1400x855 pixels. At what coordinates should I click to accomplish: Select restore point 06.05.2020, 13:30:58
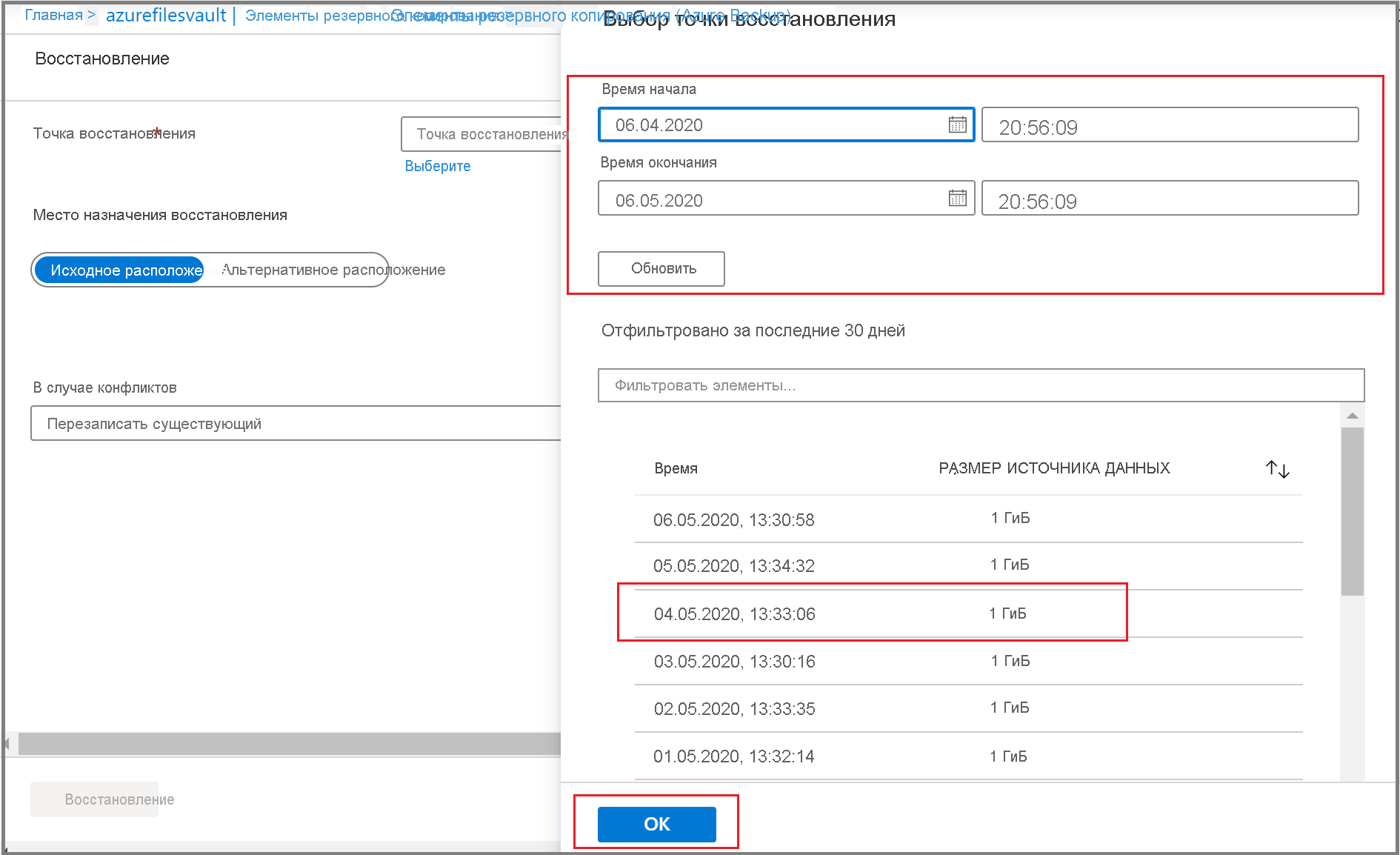(x=733, y=520)
